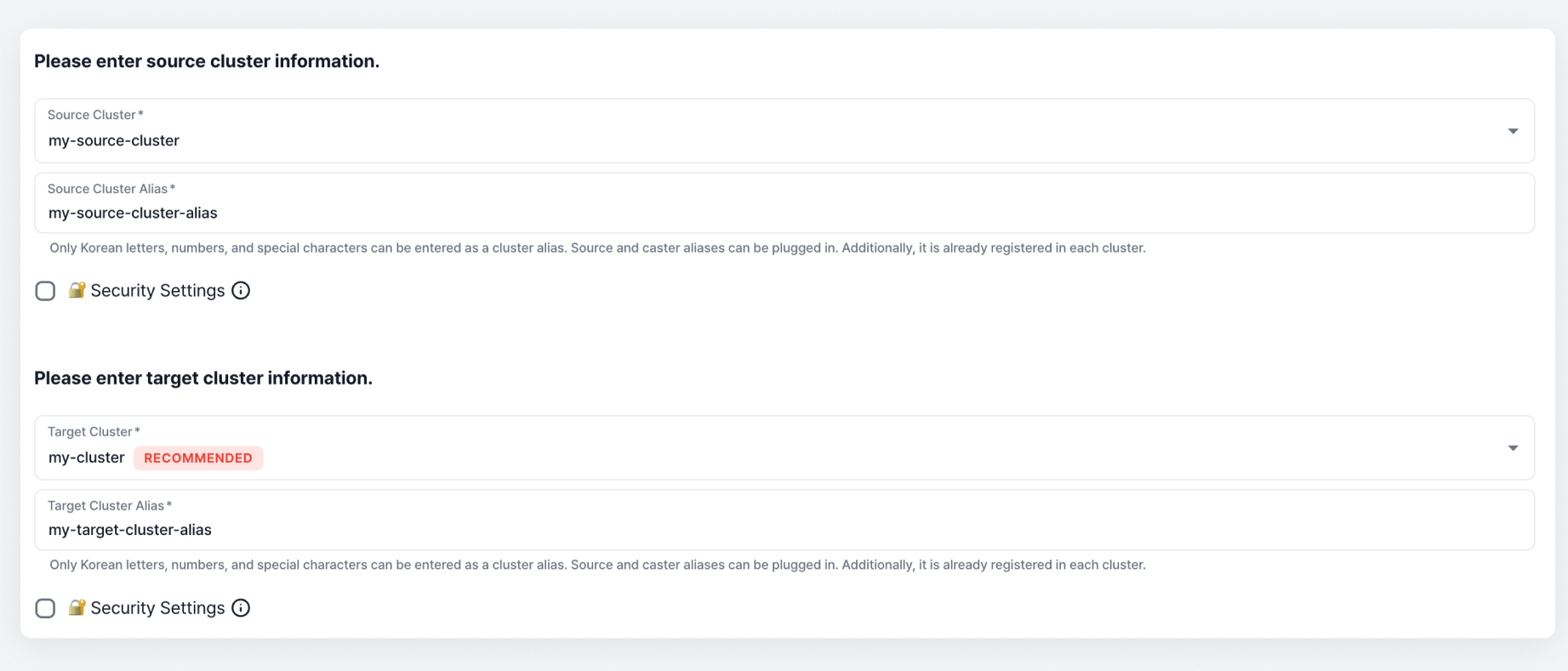The height and width of the screenshot is (671, 1568).
Task: Click helper text under Target Cluster Alias
Action: tap(597, 565)
